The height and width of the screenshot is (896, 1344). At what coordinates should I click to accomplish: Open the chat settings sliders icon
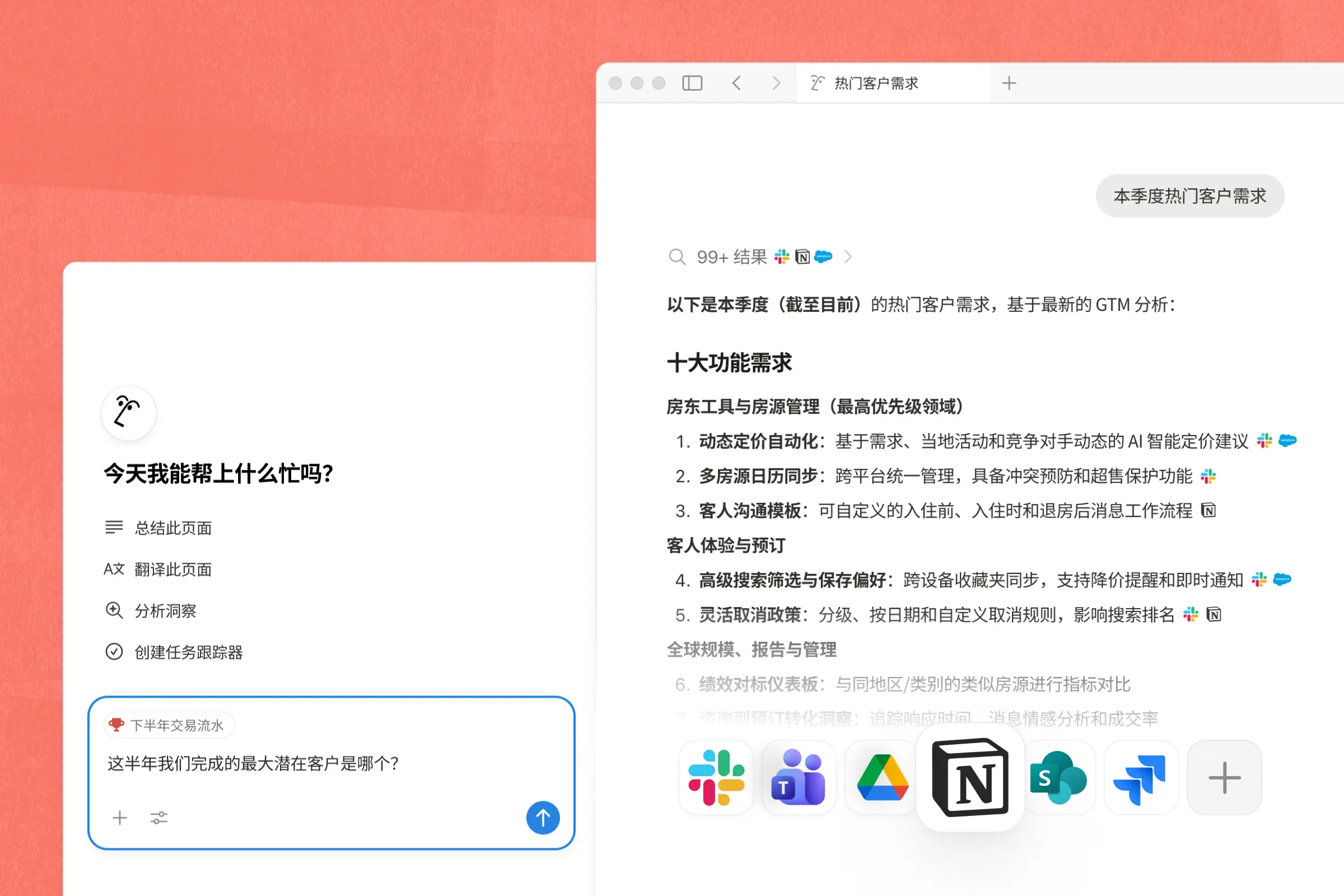[159, 818]
